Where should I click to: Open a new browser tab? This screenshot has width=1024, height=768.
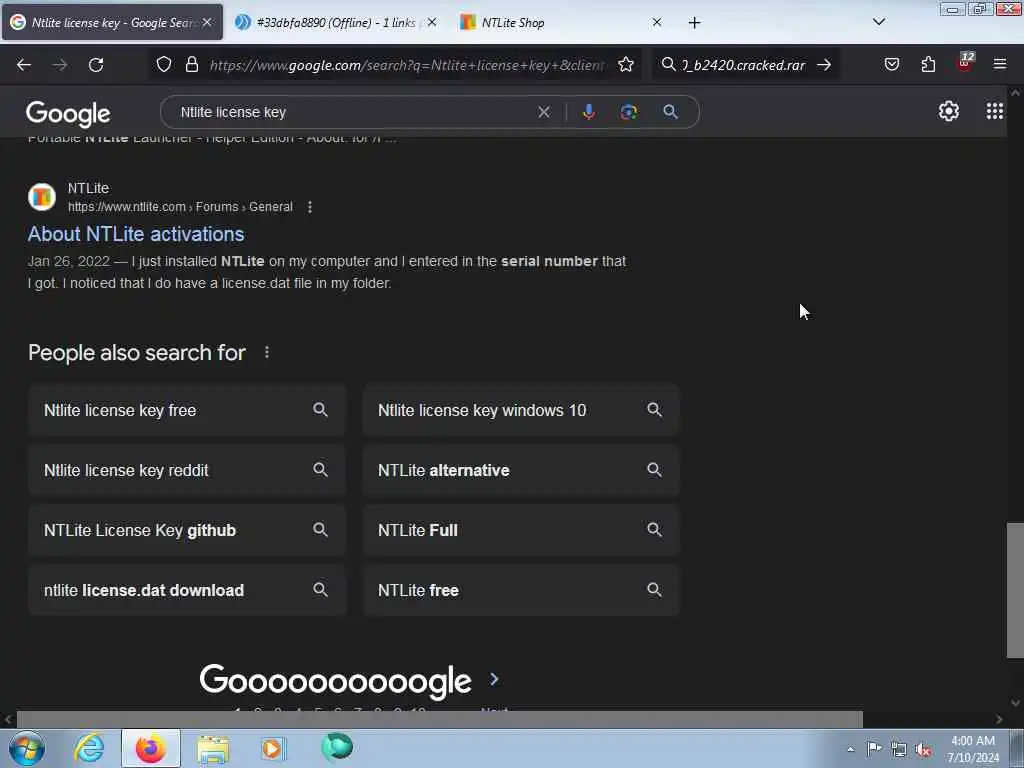point(694,23)
